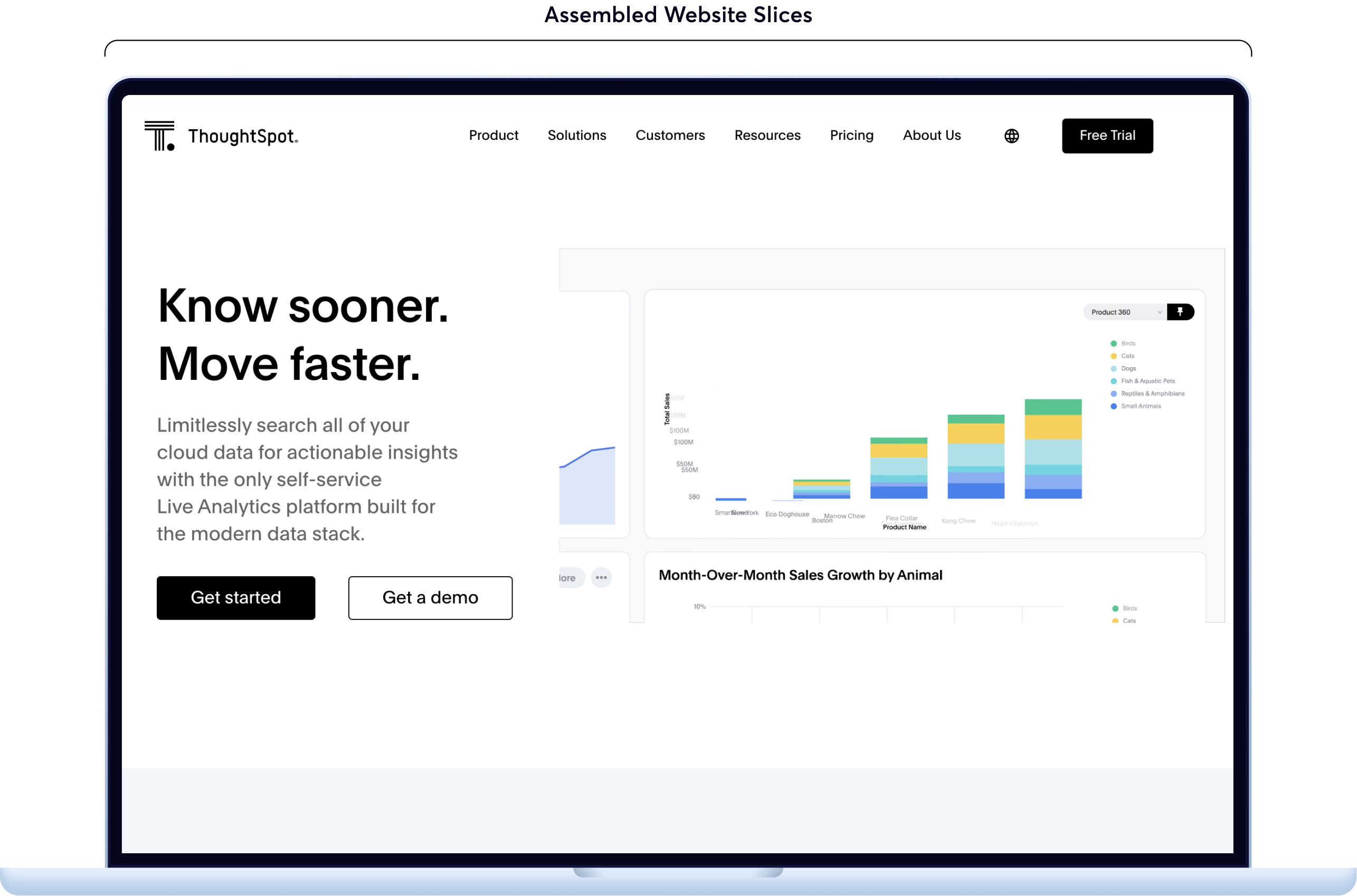Click the Cats legend dot

[x=1114, y=356]
